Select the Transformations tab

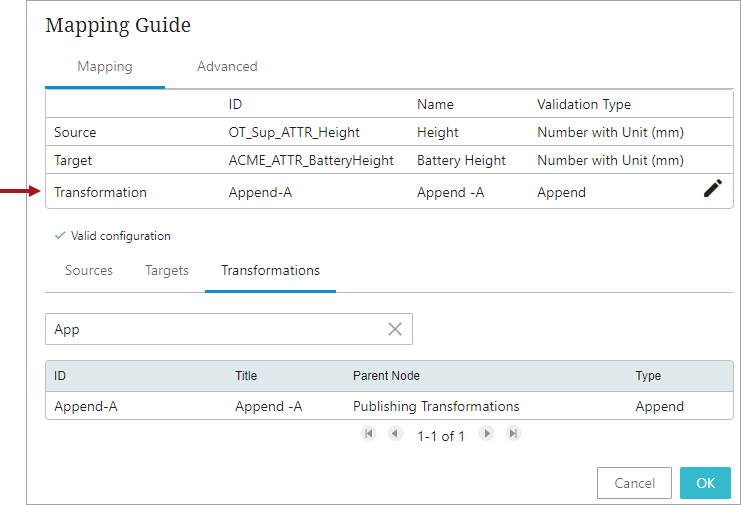point(270,271)
